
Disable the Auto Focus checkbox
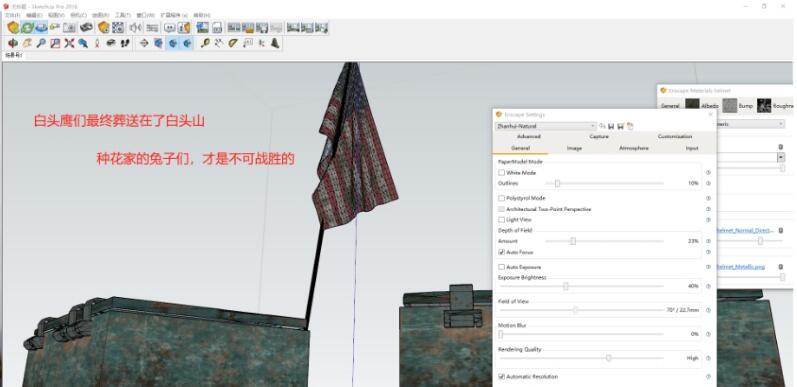click(x=502, y=252)
